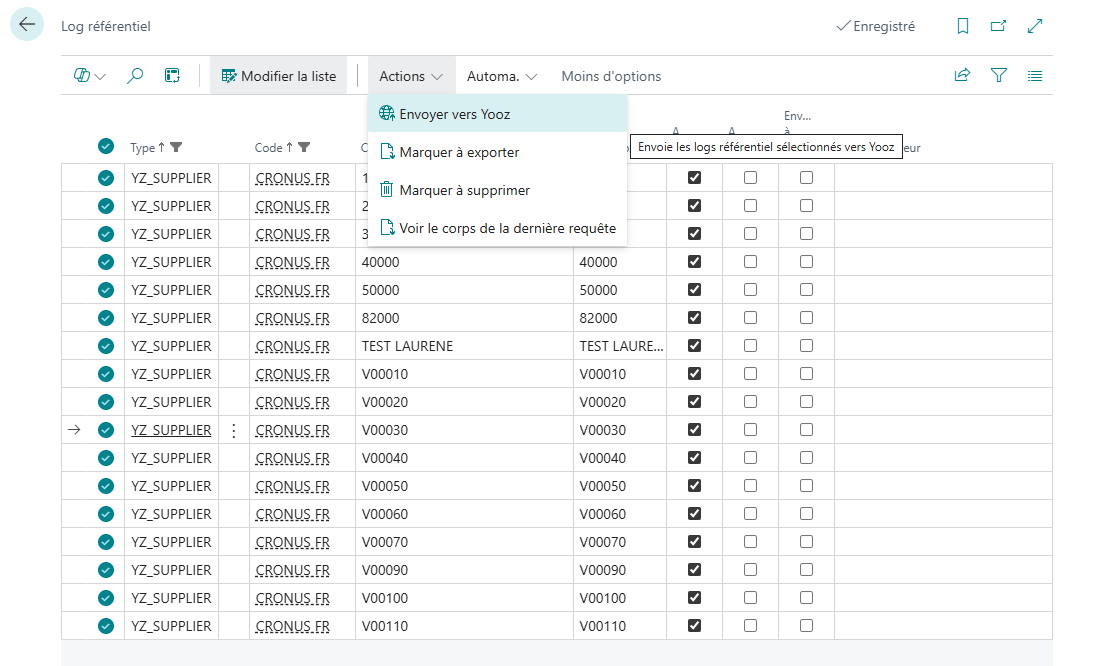Tick second checkbox in row V00010
The image size is (1097, 666).
coord(751,374)
